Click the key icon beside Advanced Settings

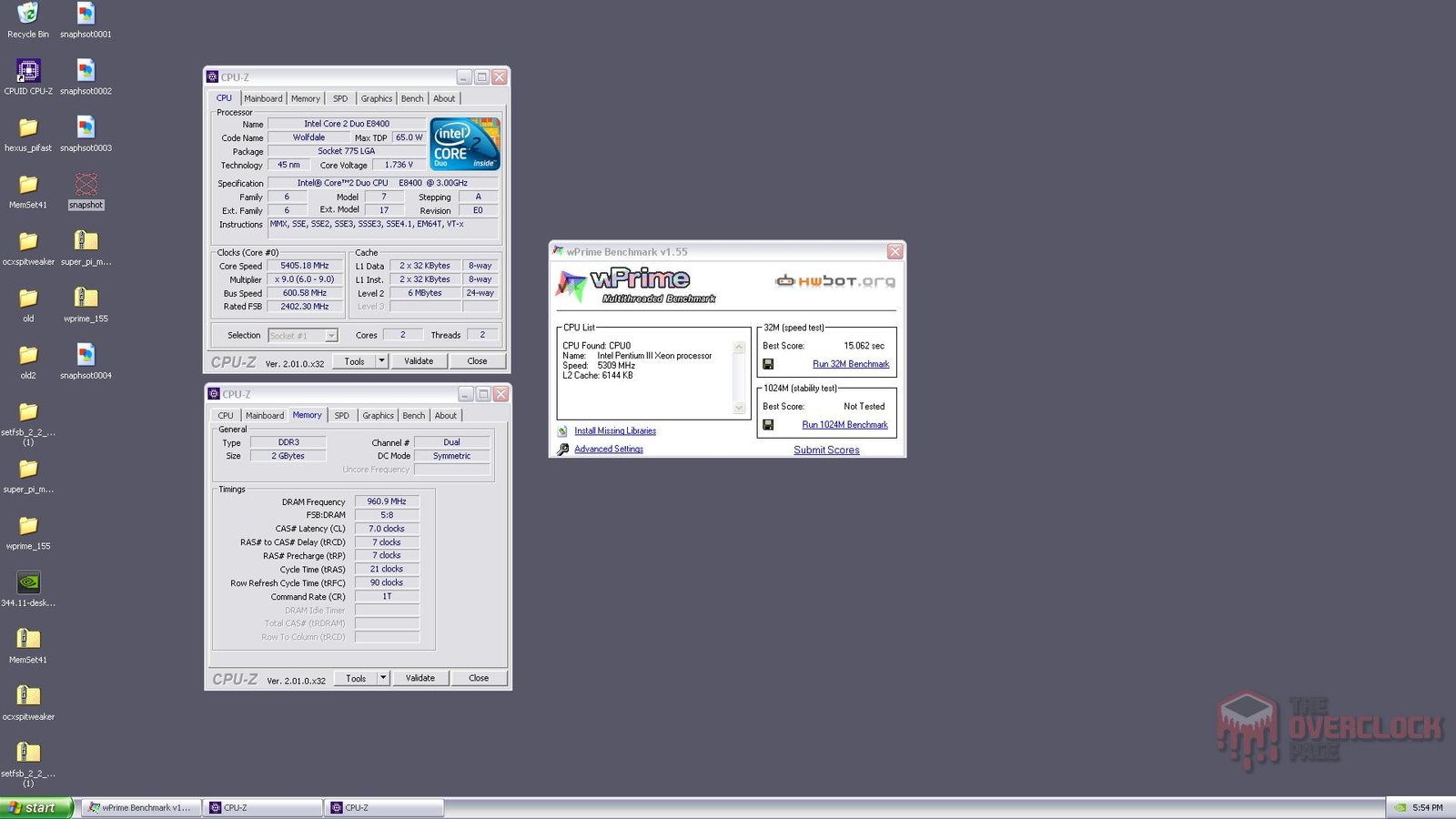click(563, 449)
